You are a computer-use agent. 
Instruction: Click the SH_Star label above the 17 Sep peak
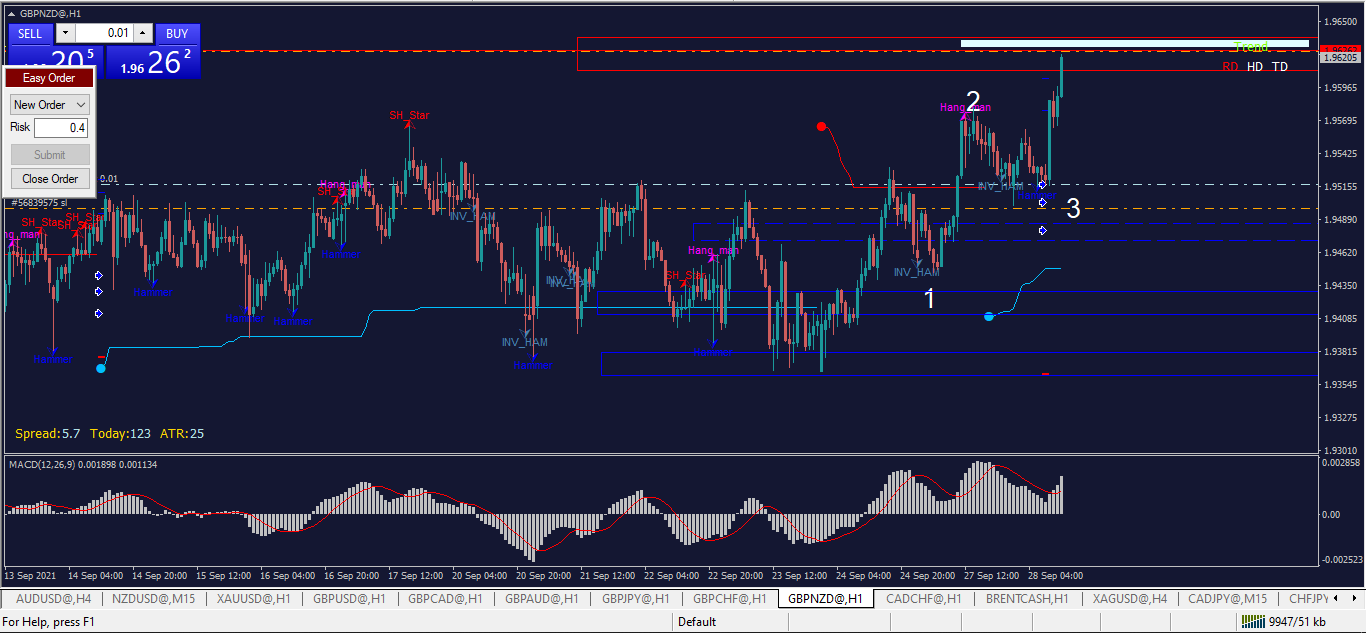tap(409, 116)
